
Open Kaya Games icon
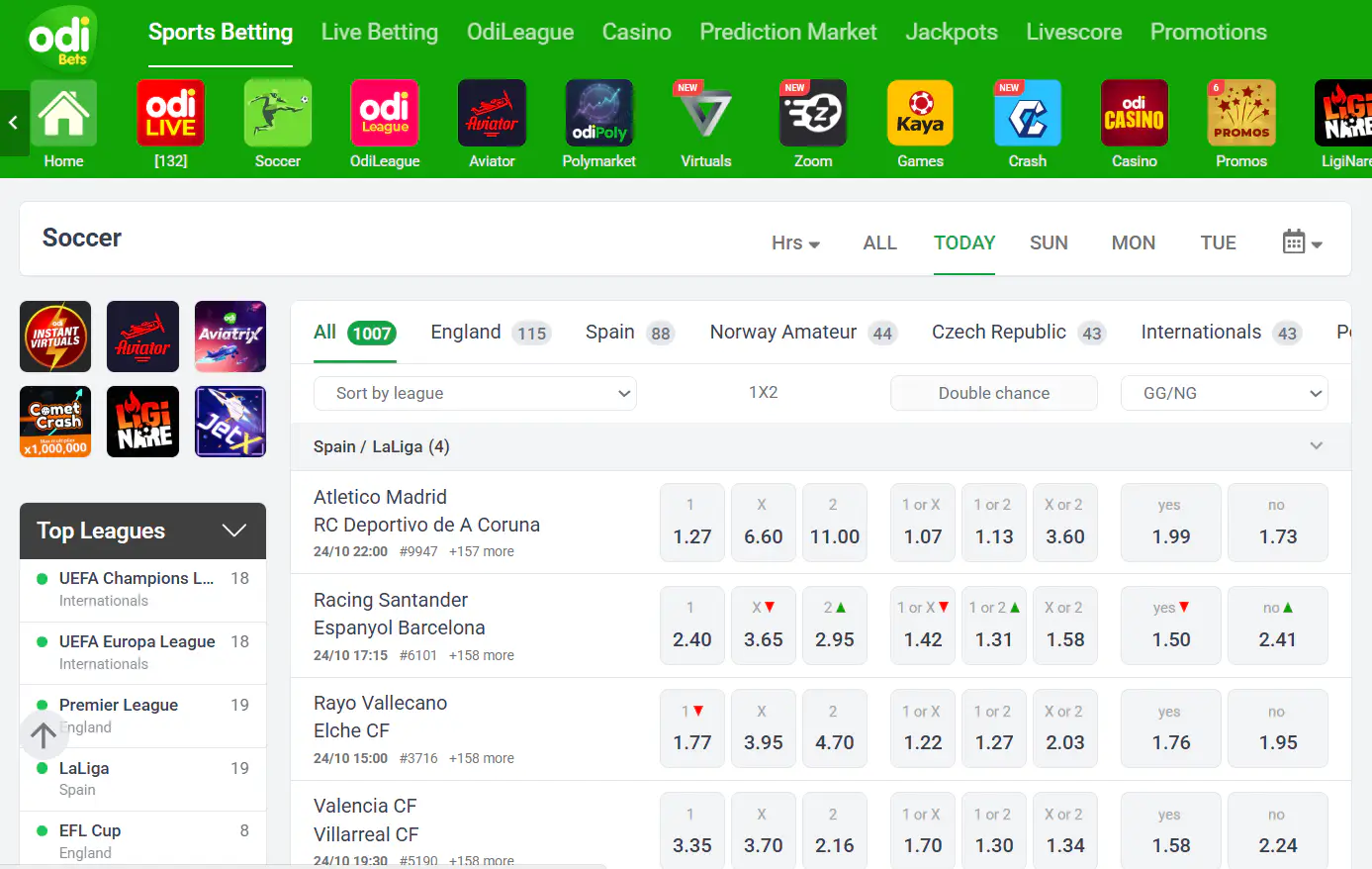click(920, 124)
